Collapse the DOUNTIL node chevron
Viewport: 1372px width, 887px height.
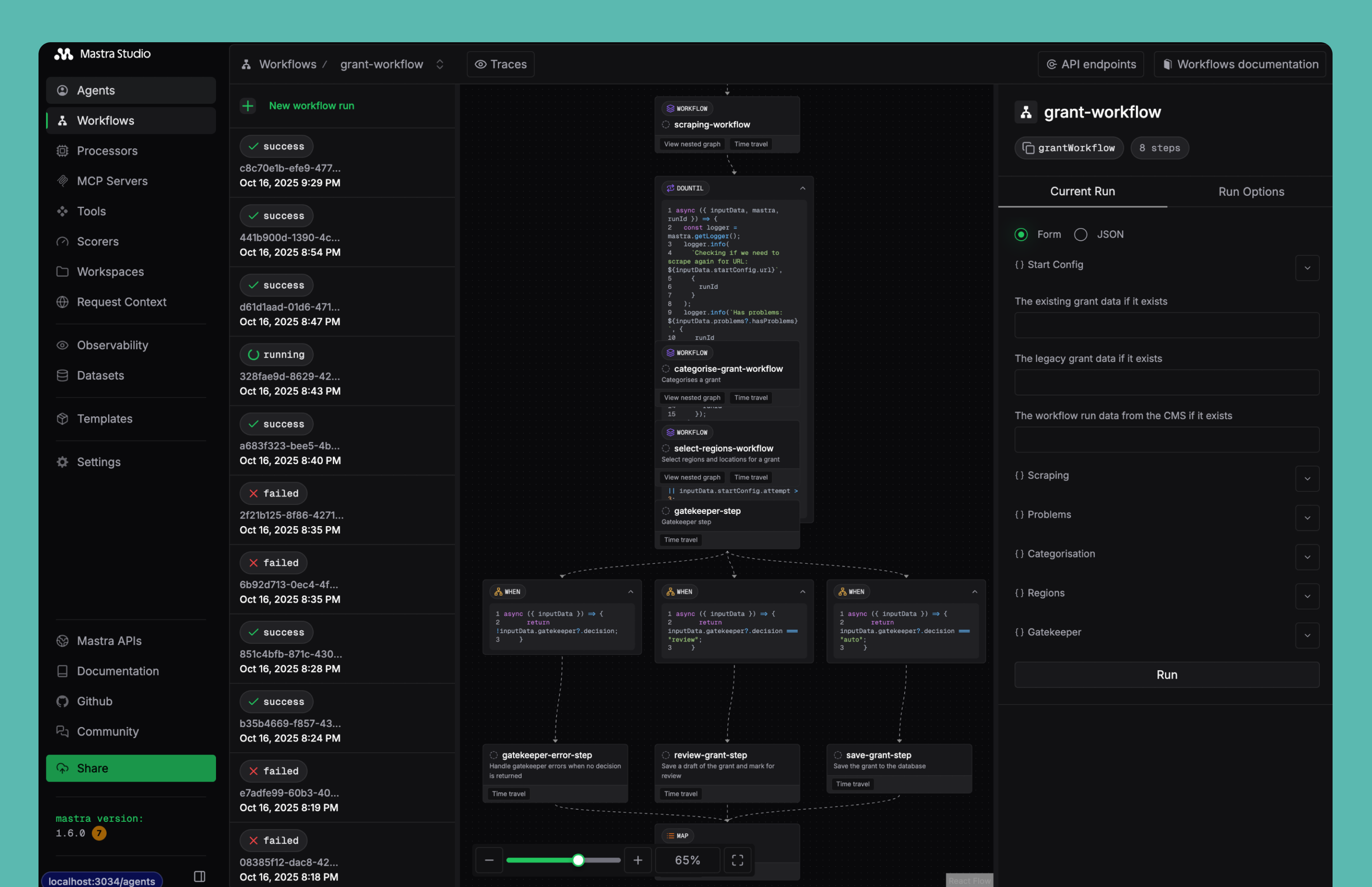802,188
